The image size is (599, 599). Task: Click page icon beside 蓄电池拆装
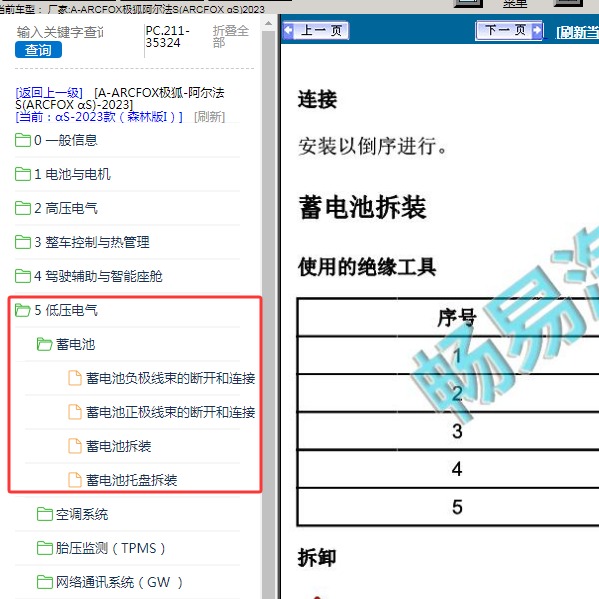[x=75, y=446]
